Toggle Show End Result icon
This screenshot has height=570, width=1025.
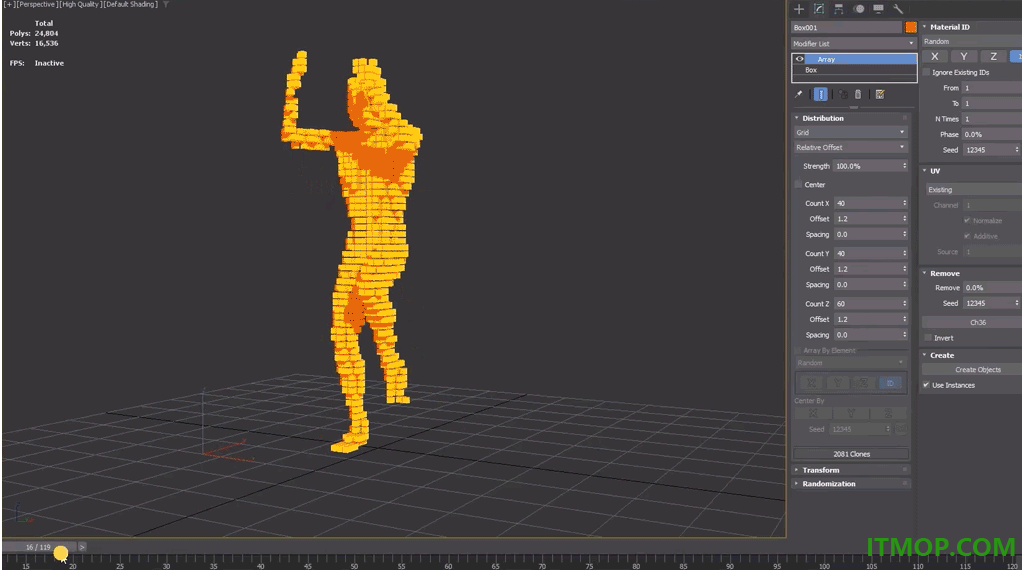[822, 94]
